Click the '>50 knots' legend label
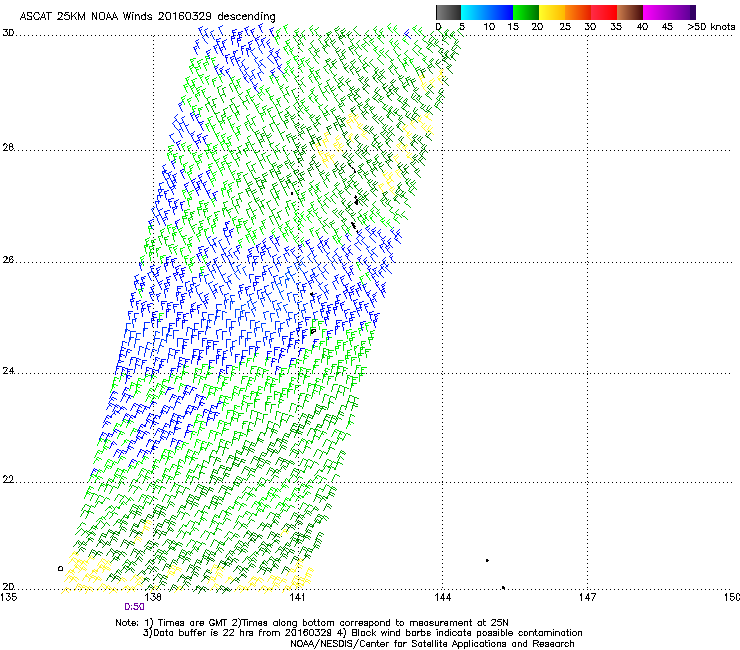This screenshot has width=740, height=650. point(711,27)
